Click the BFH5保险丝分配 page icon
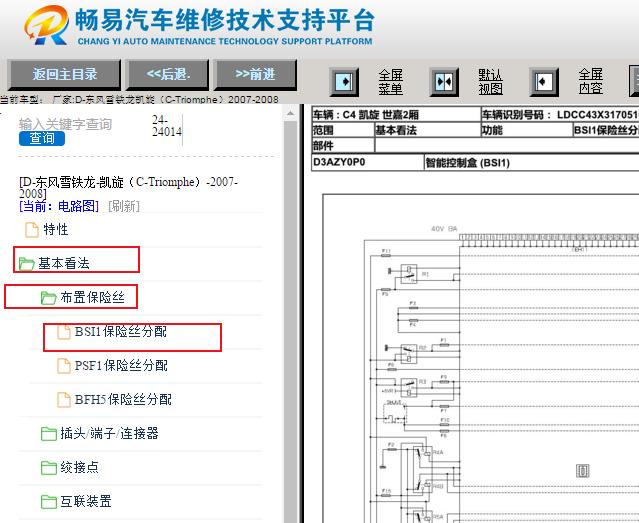This screenshot has height=523, width=639. tap(64, 400)
